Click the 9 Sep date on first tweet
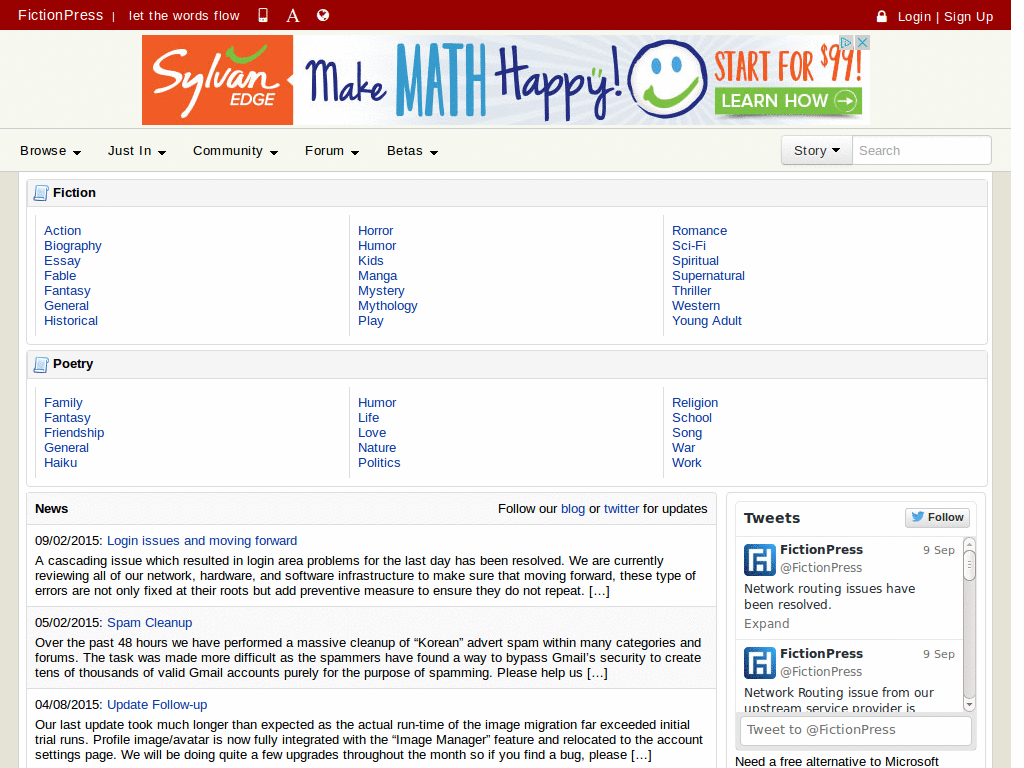Viewport: 1024px width, 768px height. pos(938,550)
